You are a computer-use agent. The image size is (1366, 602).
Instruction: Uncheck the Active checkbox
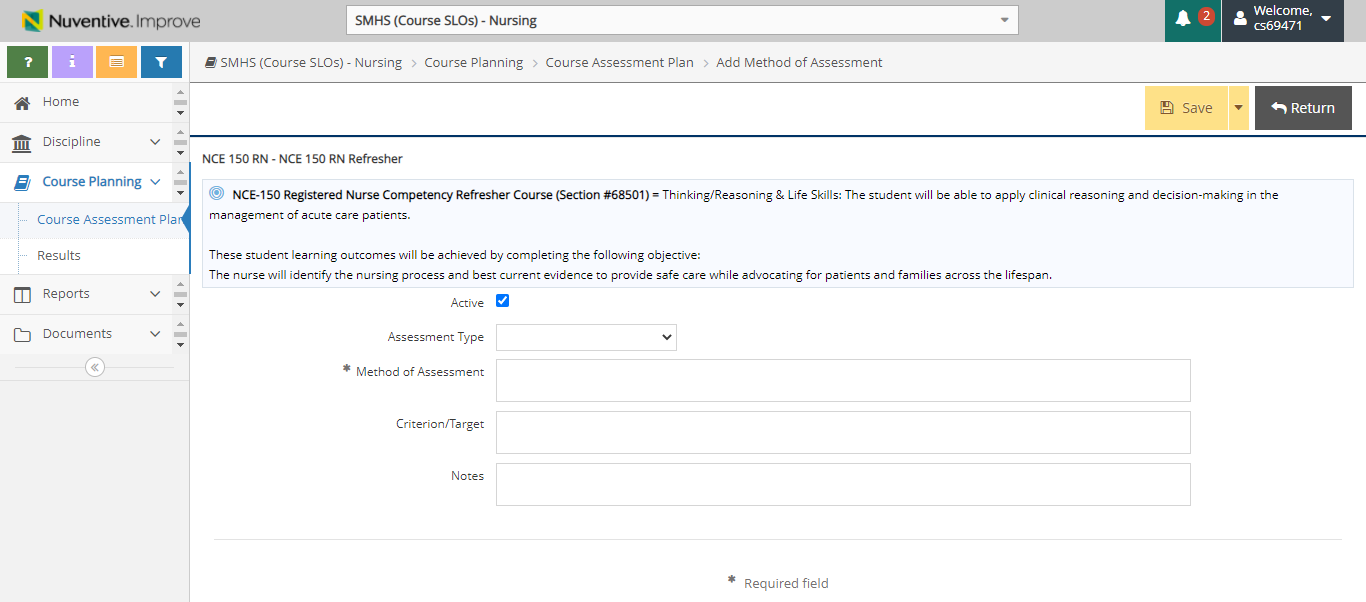click(503, 301)
